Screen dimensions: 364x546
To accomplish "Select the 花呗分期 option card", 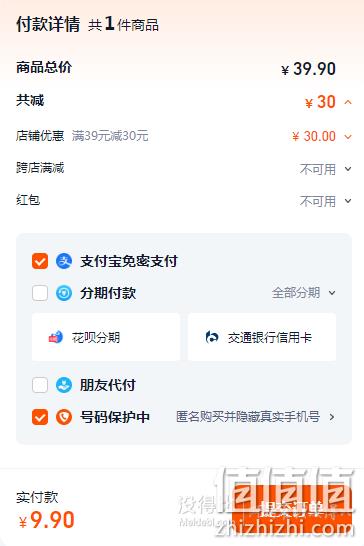I will [x=106, y=337].
